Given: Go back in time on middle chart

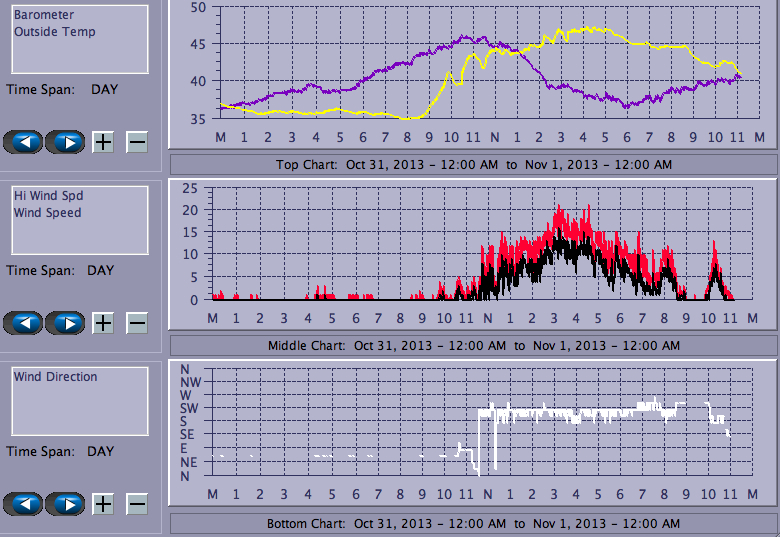Looking at the screenshot, I should [24, 323].
